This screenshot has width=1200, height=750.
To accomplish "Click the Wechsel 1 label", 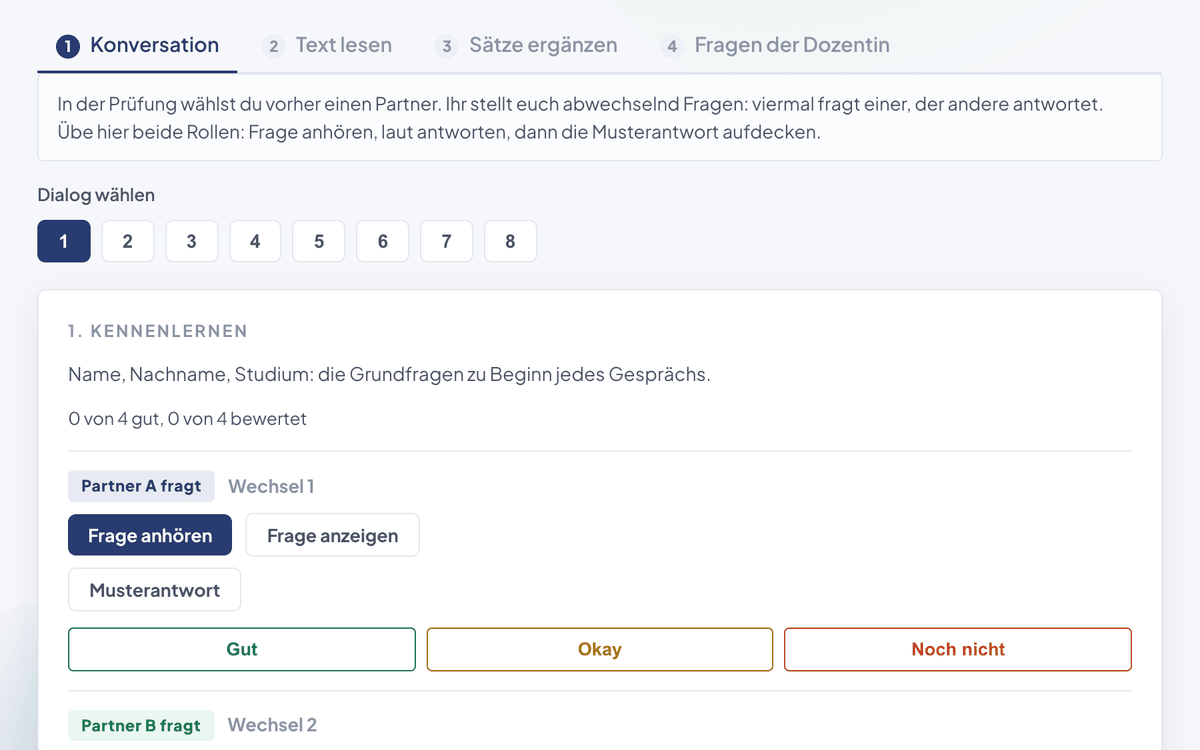I will click(x=271, y=486).
